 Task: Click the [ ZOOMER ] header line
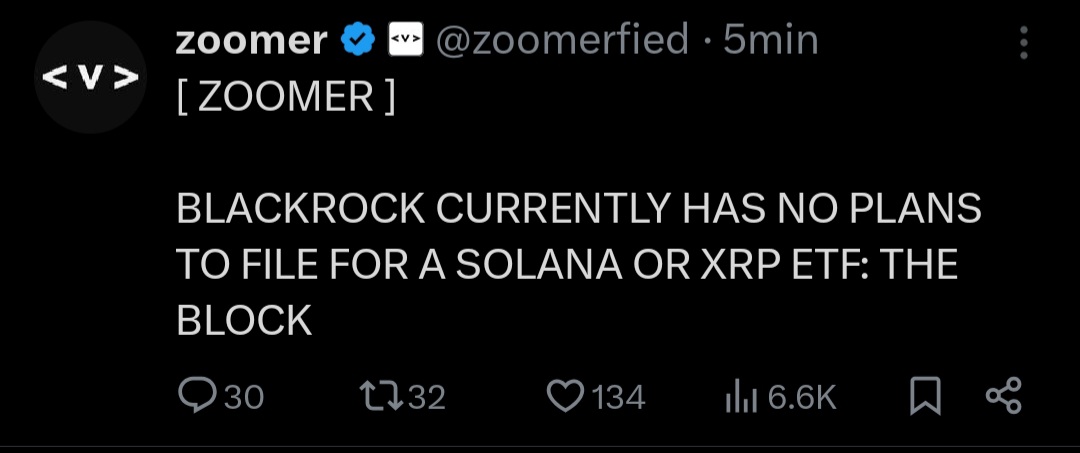285,96
